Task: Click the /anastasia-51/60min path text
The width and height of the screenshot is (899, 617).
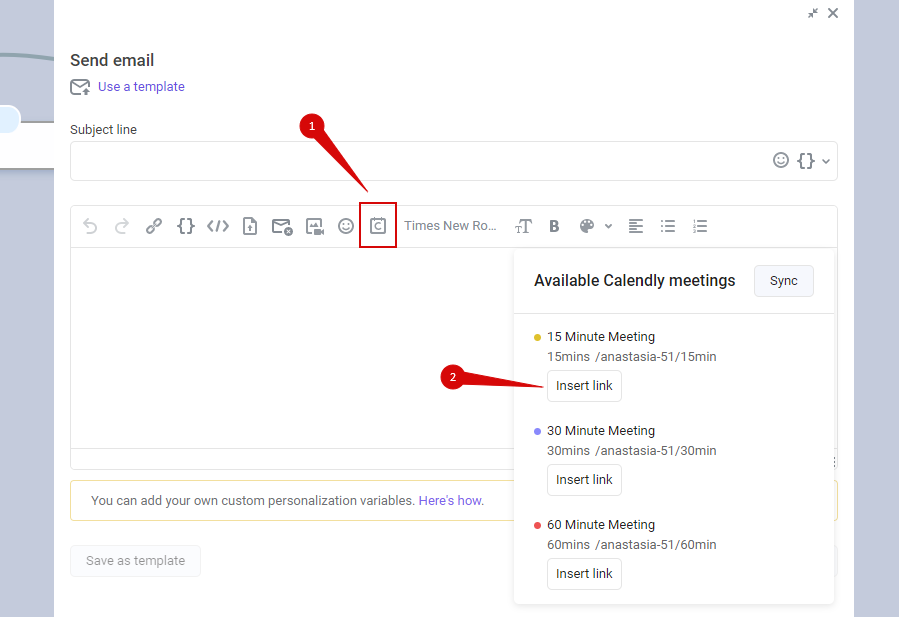Action: tap(656, 545)
